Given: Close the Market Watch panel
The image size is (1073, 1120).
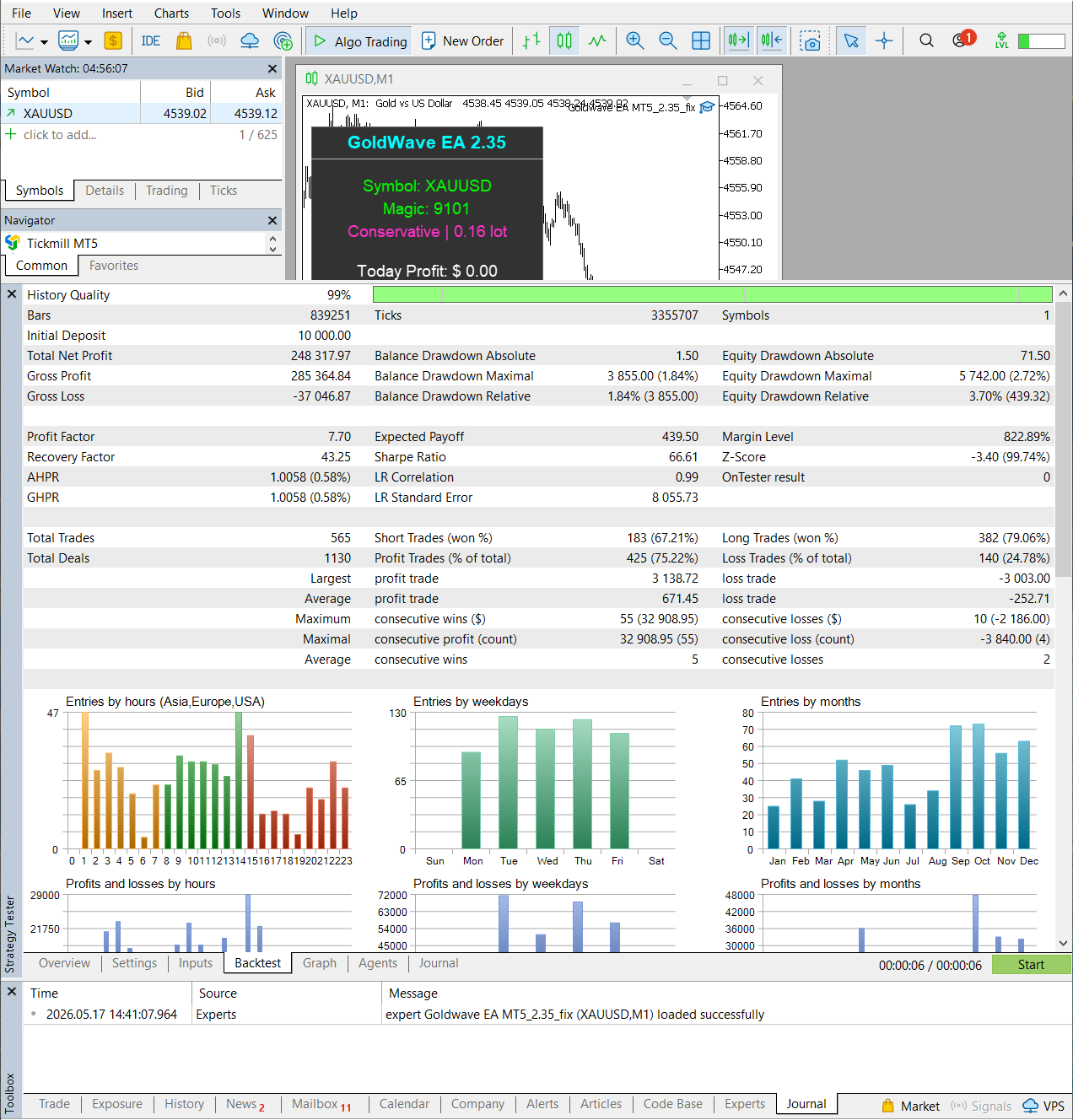Looking at the screenshot, I should tap(272, 68).
